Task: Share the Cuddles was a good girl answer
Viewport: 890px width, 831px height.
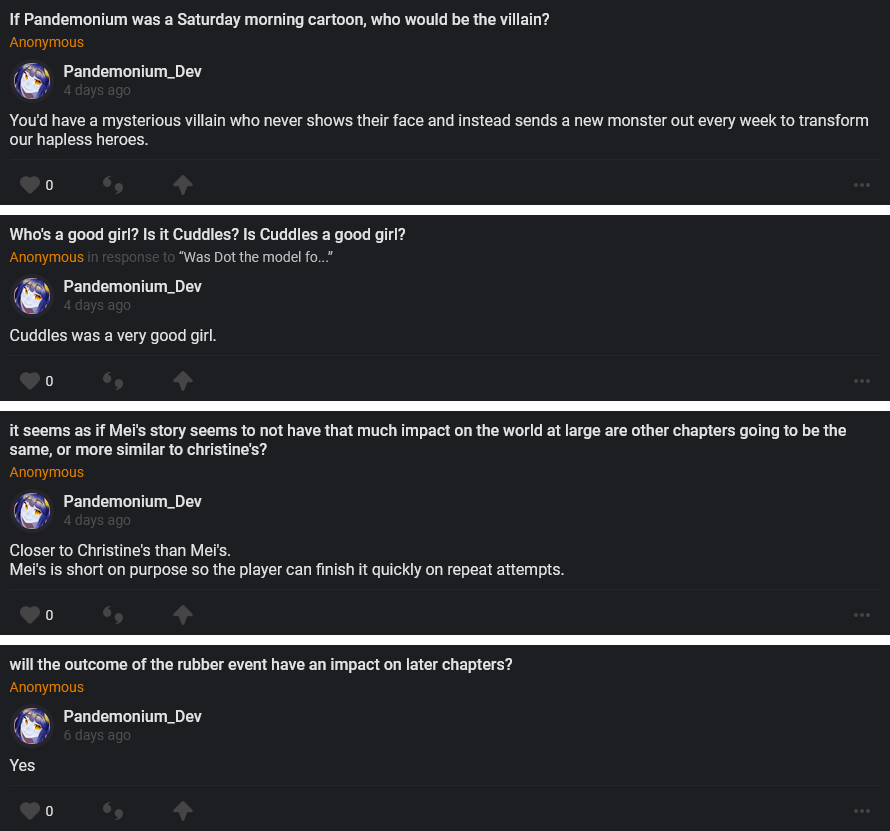Action: coord(182,381)
